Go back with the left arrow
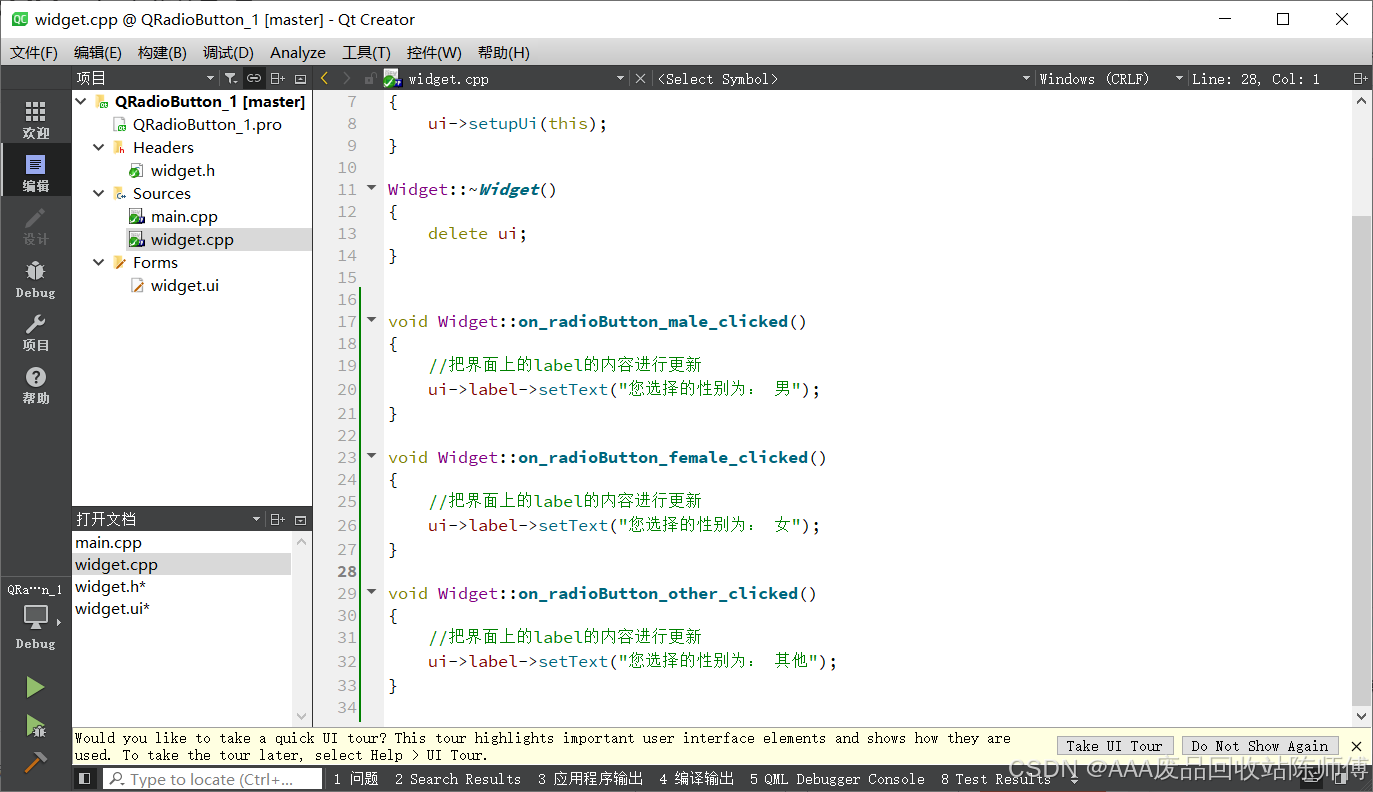1373x792 pixels. click(324, 78)
